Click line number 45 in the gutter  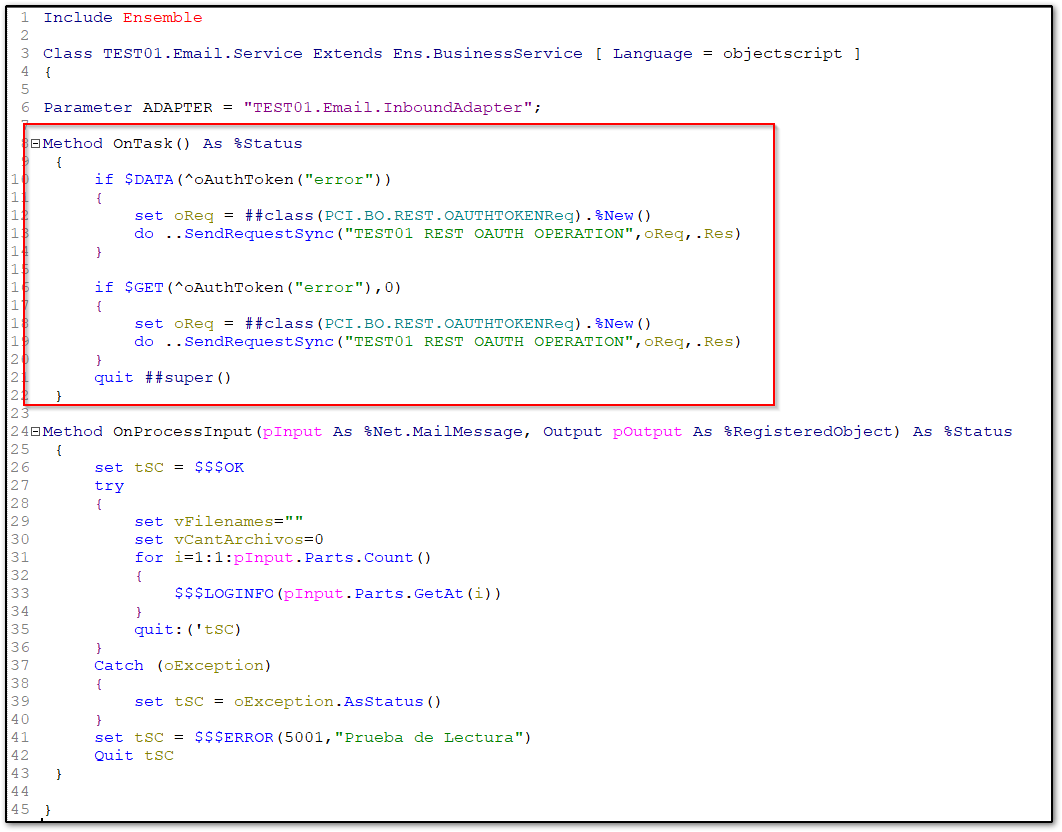click(19, 809)
